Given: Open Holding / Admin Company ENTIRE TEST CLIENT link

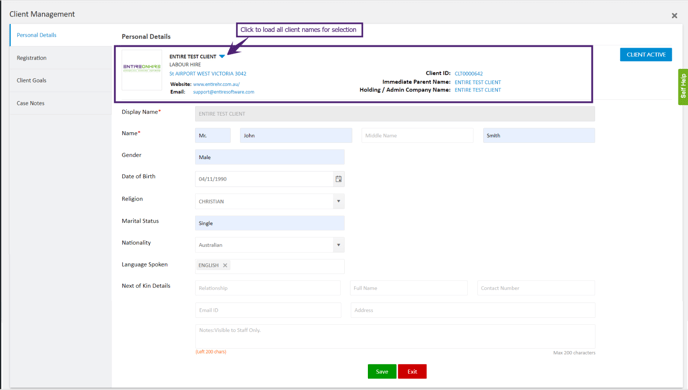Looking at the screenshot, I should click(x=477, y=90).
